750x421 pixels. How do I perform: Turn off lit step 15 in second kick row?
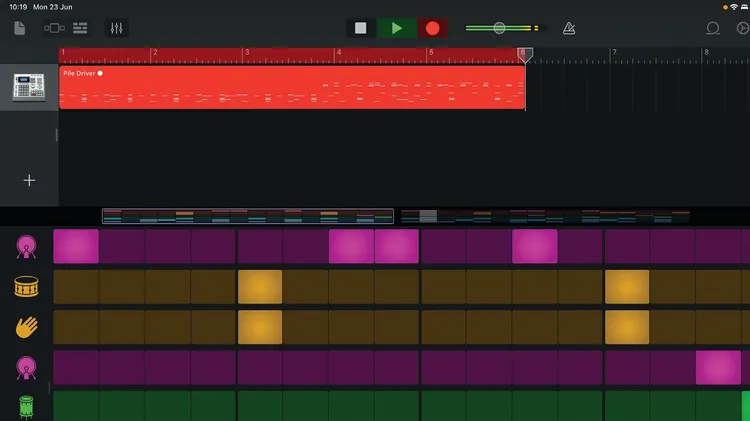[718, 367]
